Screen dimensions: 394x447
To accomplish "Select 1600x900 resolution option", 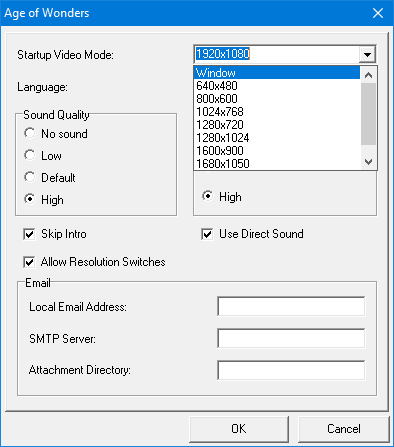I will (x=277, y=151).
